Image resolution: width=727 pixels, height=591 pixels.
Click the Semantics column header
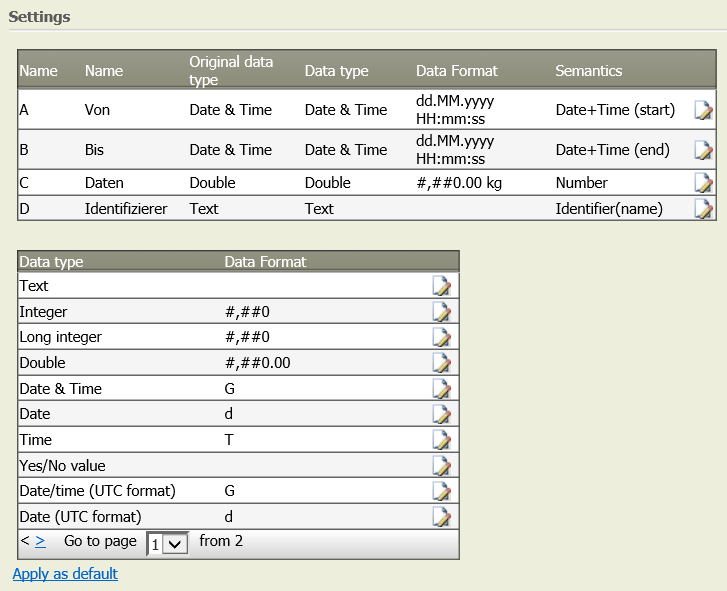click(589, 70)
